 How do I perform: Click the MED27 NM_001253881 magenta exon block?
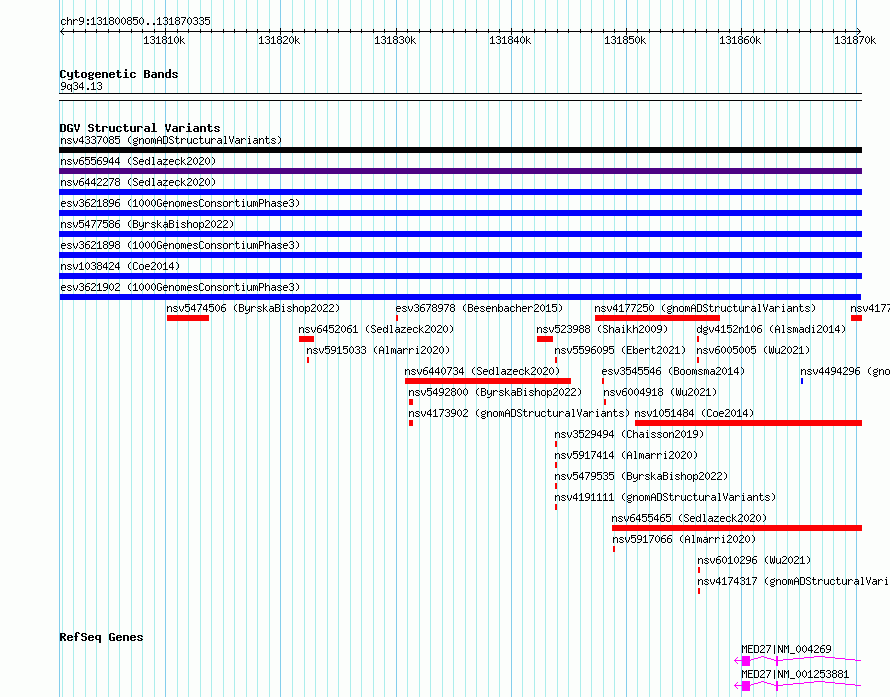[746, 686]
